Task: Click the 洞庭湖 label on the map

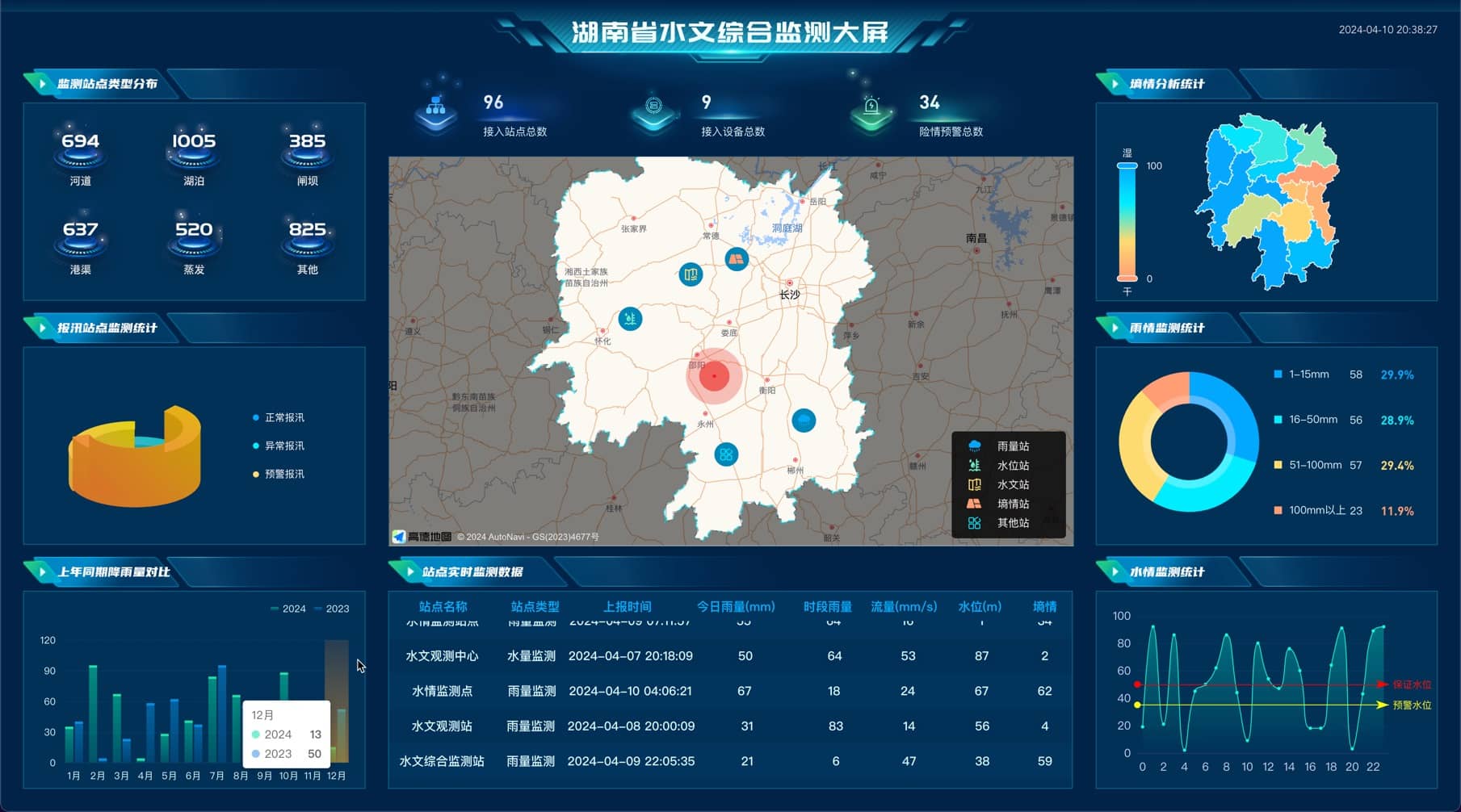Action: click(x=787, y=228)
